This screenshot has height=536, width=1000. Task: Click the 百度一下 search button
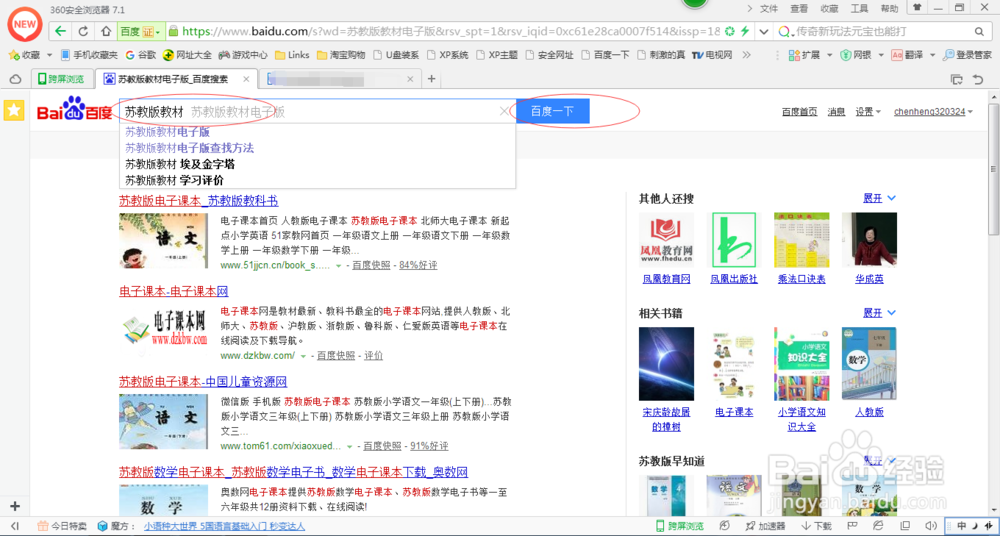pyautogui.click(x=553, y=112)
